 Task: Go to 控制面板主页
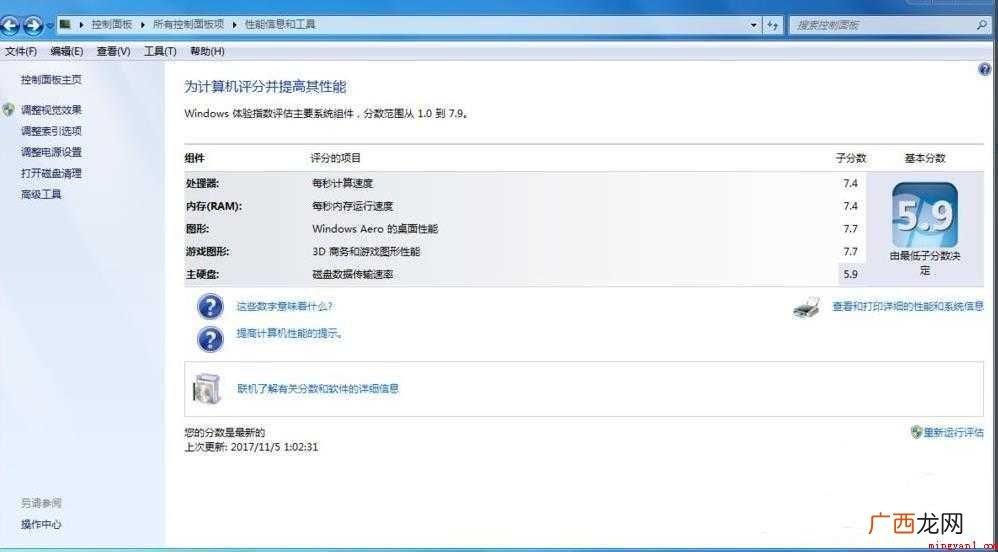(x=51, y=80)
